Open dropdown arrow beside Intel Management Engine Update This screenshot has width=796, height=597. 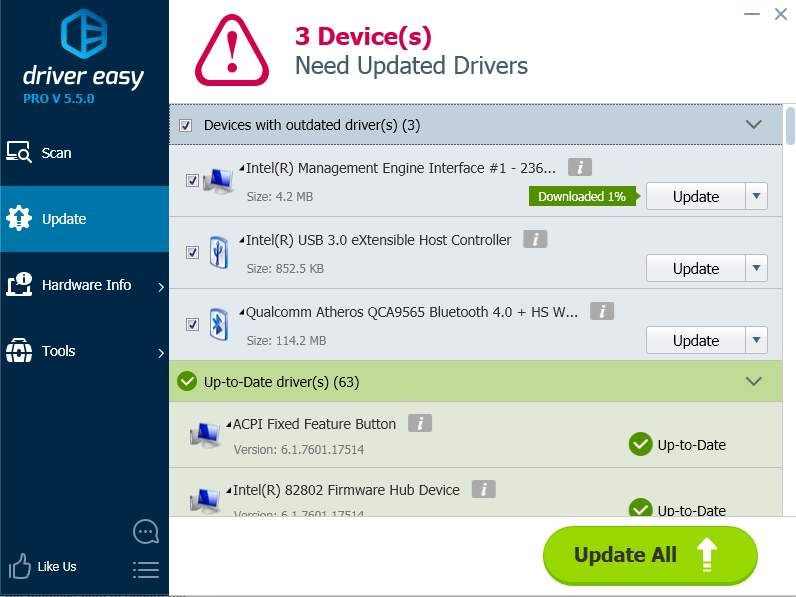tap(757, 196)
